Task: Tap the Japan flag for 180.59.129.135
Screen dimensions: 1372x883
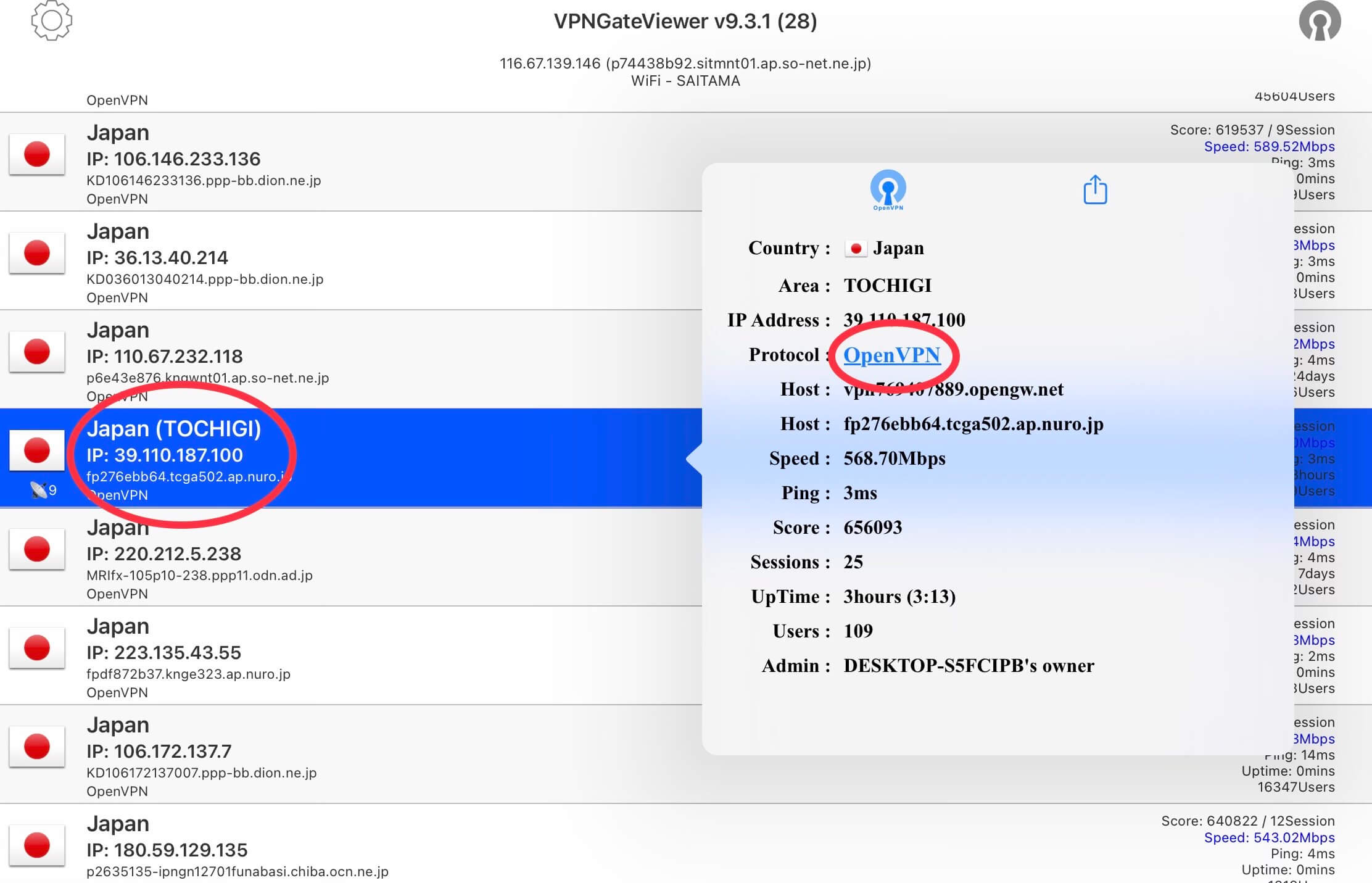Action: 37,845
